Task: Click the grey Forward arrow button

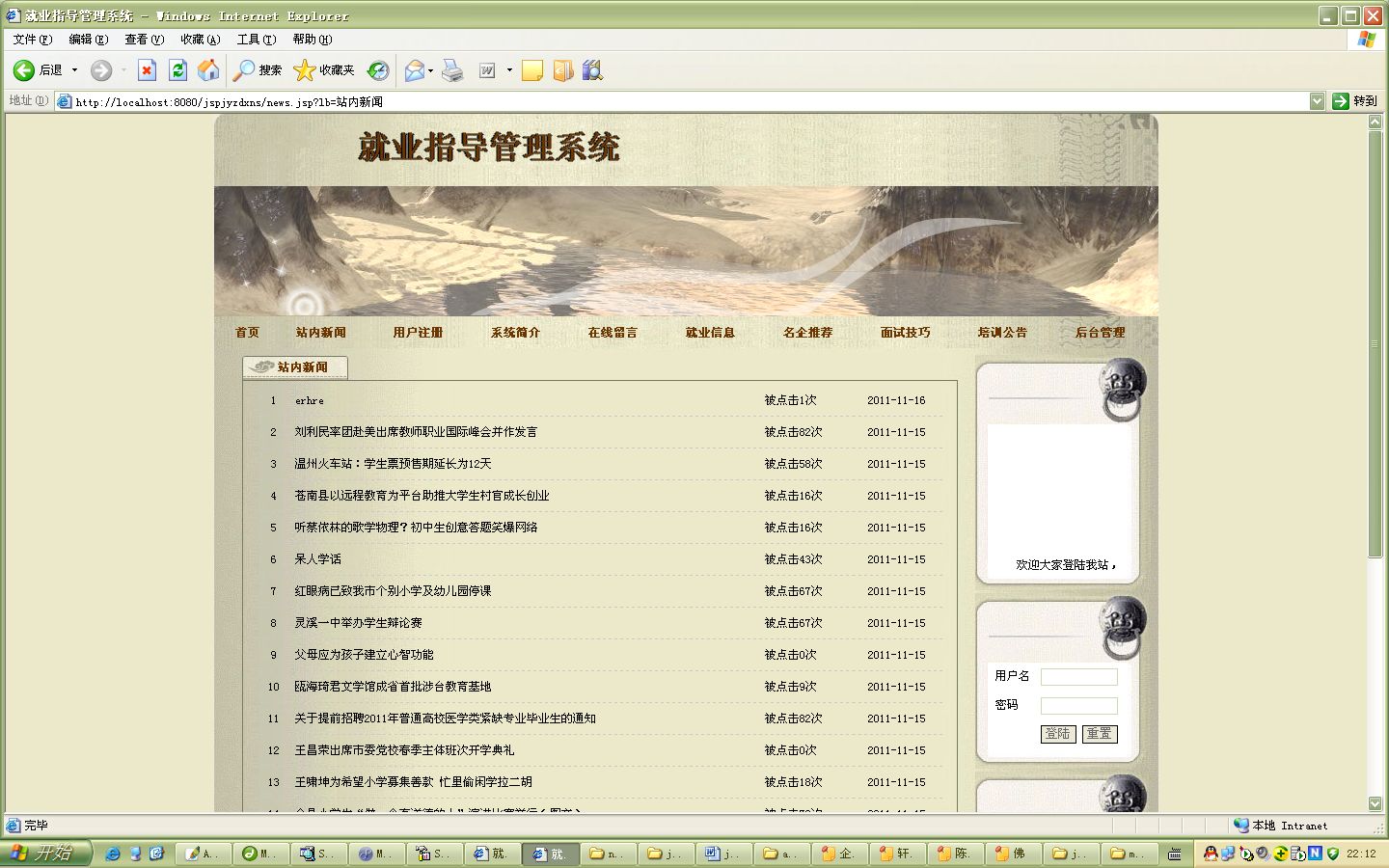Action: 101,70
